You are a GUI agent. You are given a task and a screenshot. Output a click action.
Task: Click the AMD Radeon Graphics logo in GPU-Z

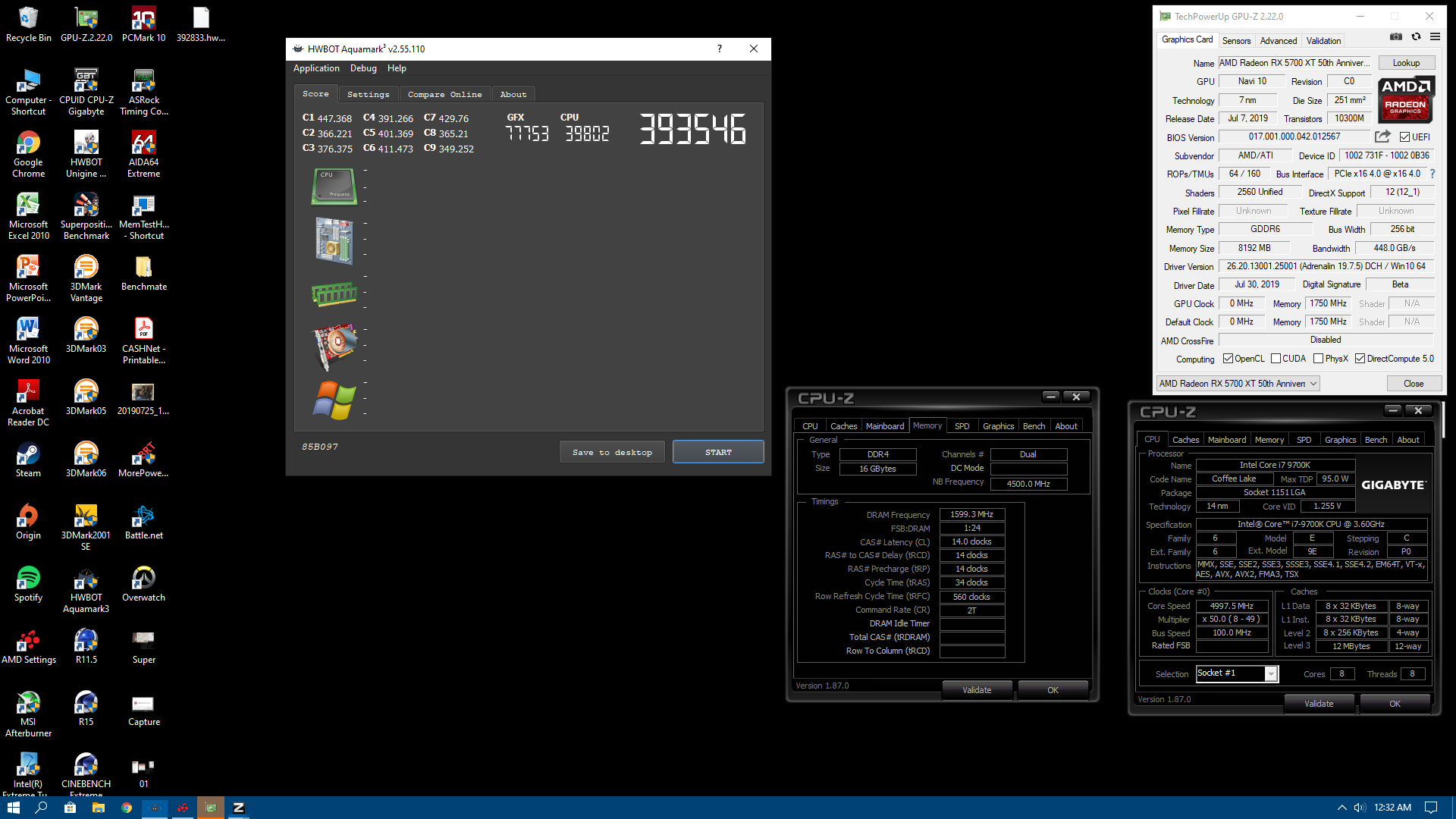[1405, 99]
